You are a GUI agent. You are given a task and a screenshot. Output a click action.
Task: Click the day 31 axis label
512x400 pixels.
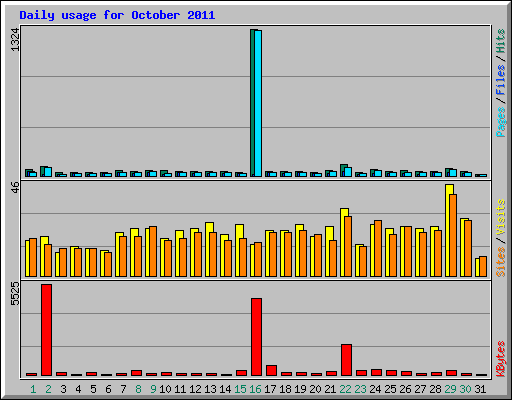[480, 389]
